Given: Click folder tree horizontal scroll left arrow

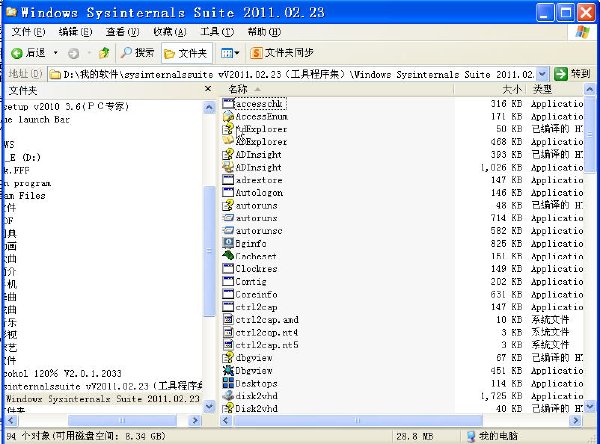Looking at the screenshot, I should (x=11, y=421).
